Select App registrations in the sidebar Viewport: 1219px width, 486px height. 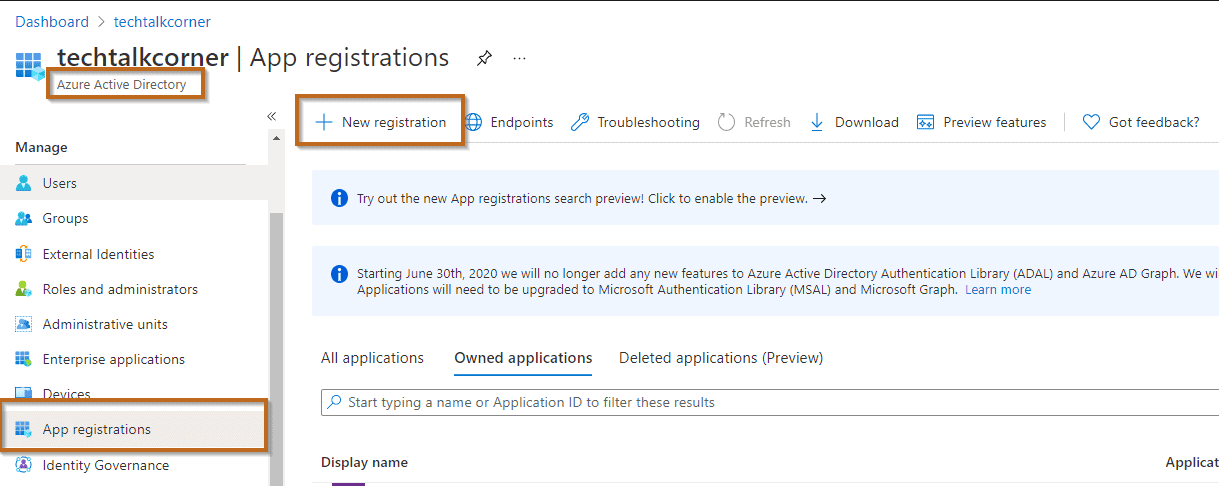(x=134, y=429)
